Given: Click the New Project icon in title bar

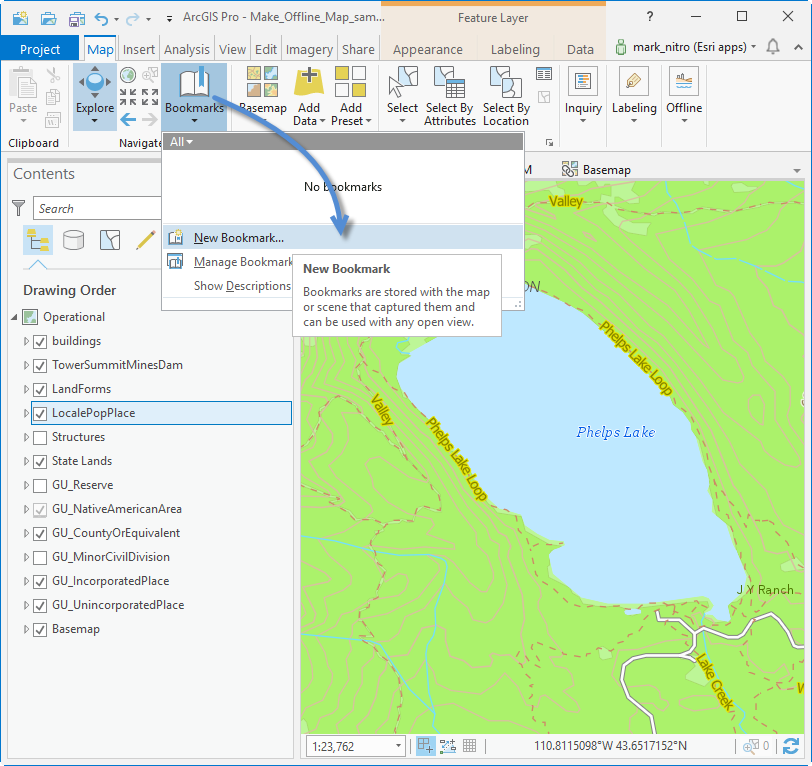Looking at the screenshot, I should tap(20, 19).
